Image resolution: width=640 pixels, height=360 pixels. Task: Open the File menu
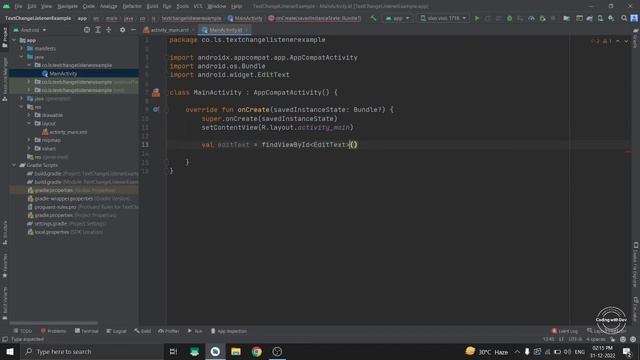(18, 6)
